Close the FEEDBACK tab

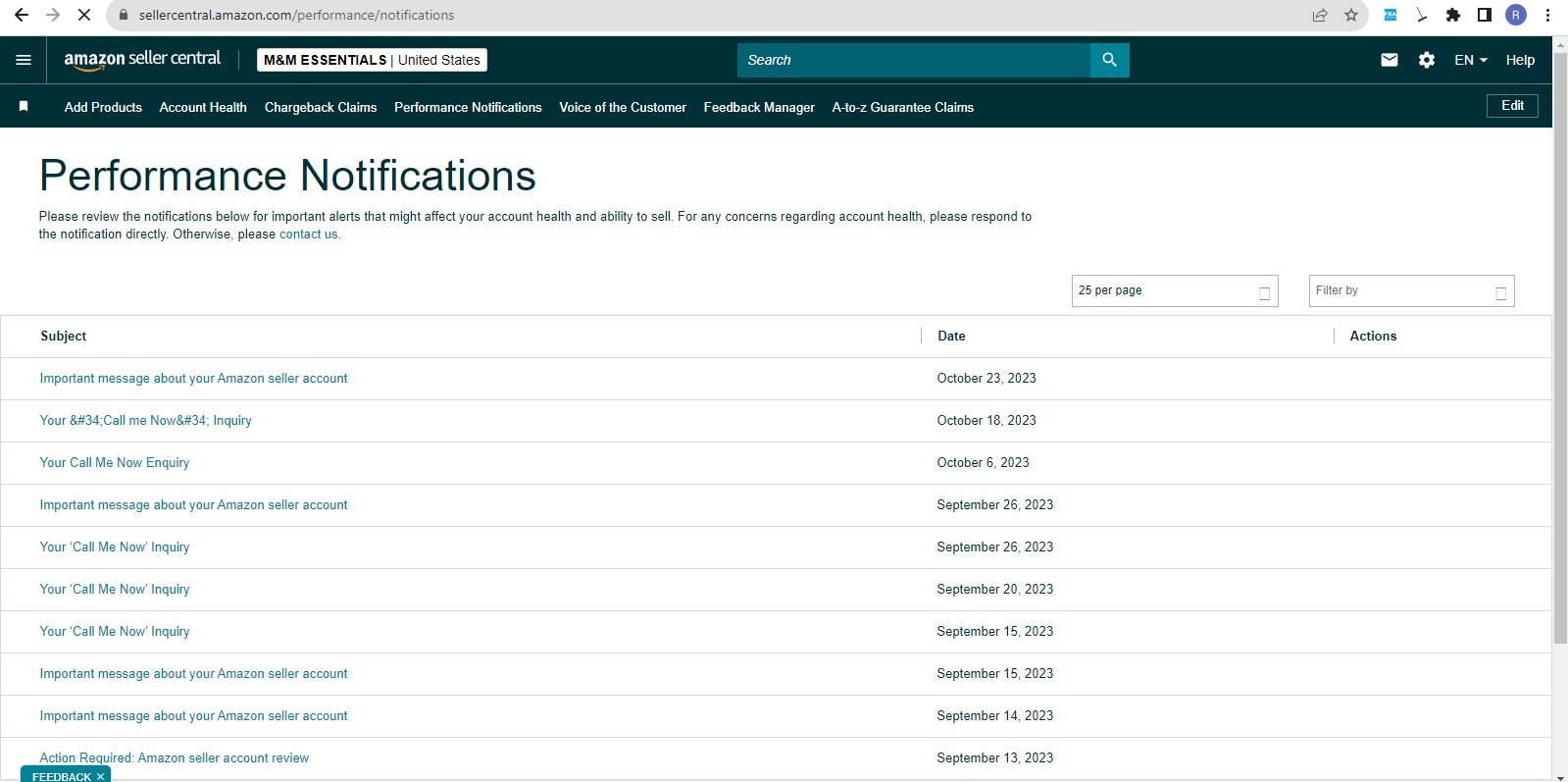click(x=100, y=776)
